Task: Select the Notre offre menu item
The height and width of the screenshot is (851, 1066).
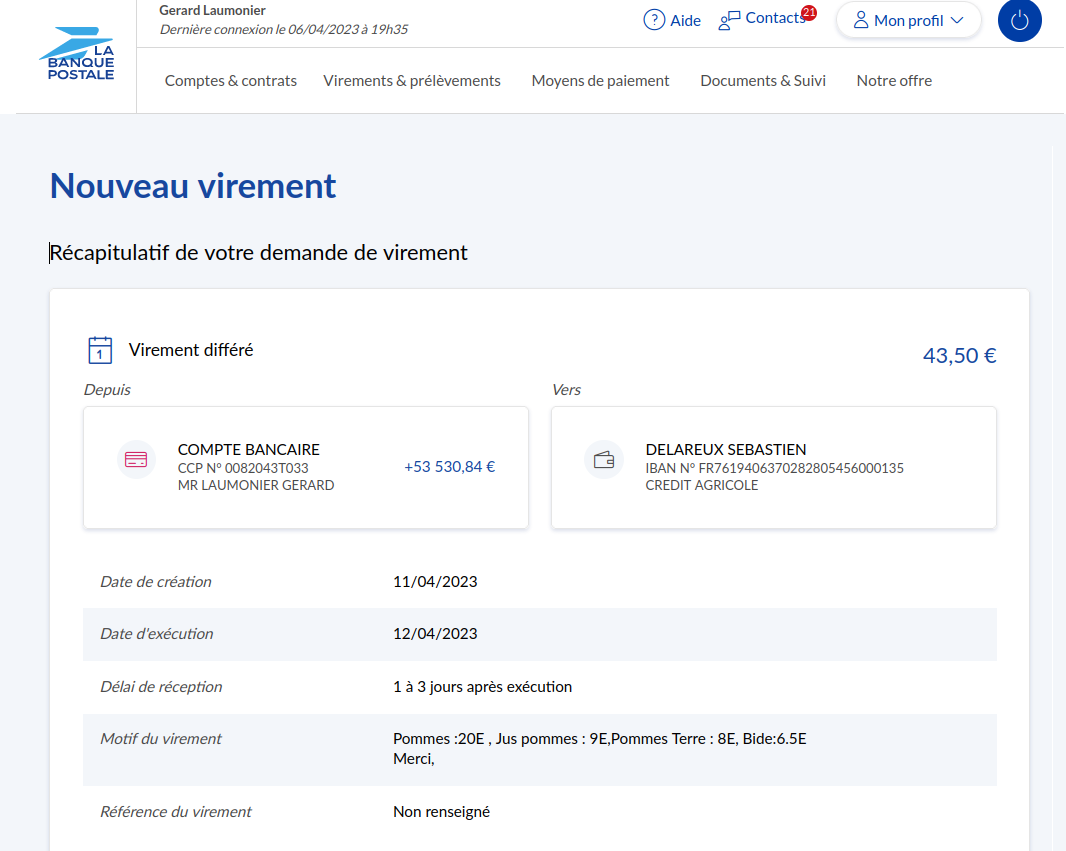Action: [894, 81]
